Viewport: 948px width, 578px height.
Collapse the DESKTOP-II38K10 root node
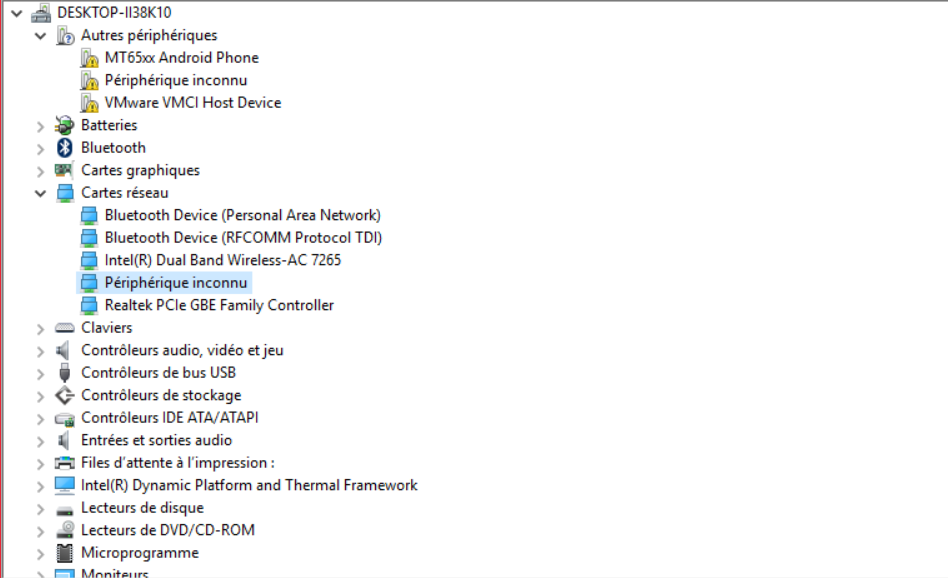tap(16, 13)
